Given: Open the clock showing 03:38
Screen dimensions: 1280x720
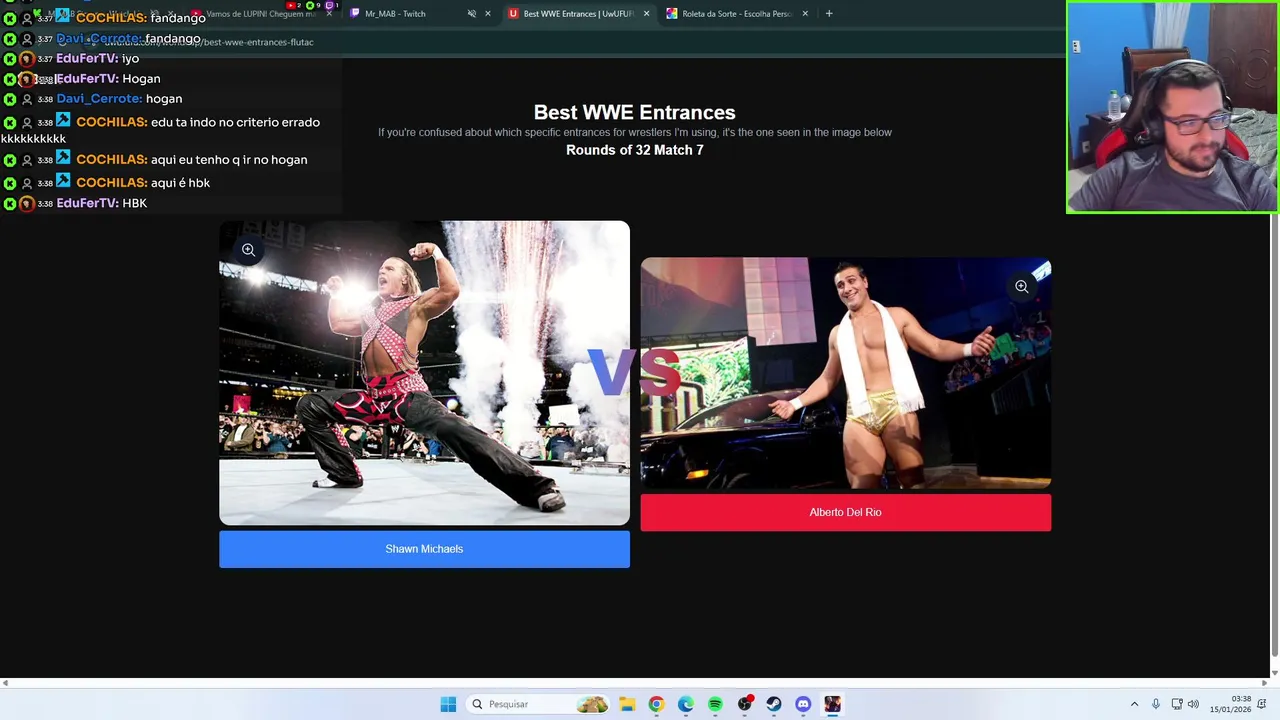Looking at the screenshot, I should (x=1230, y=704).
